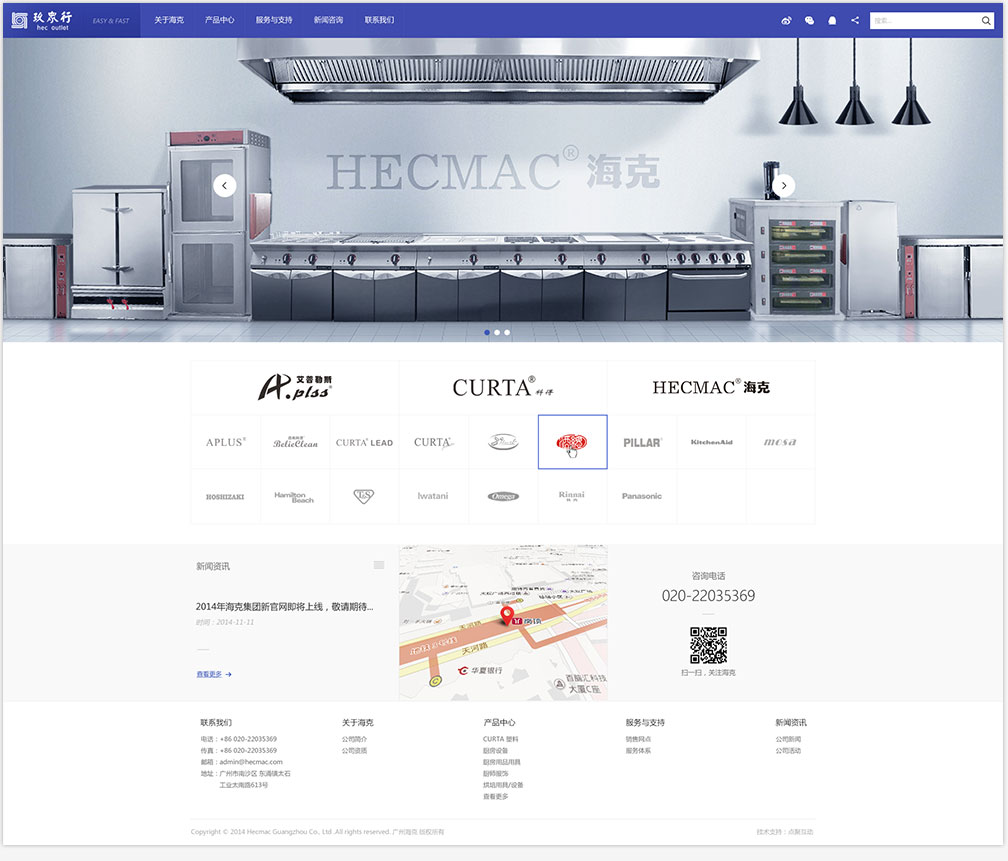Click the 公司活动 footer link
Viewport: 1008px width, 861px height.
788,751
